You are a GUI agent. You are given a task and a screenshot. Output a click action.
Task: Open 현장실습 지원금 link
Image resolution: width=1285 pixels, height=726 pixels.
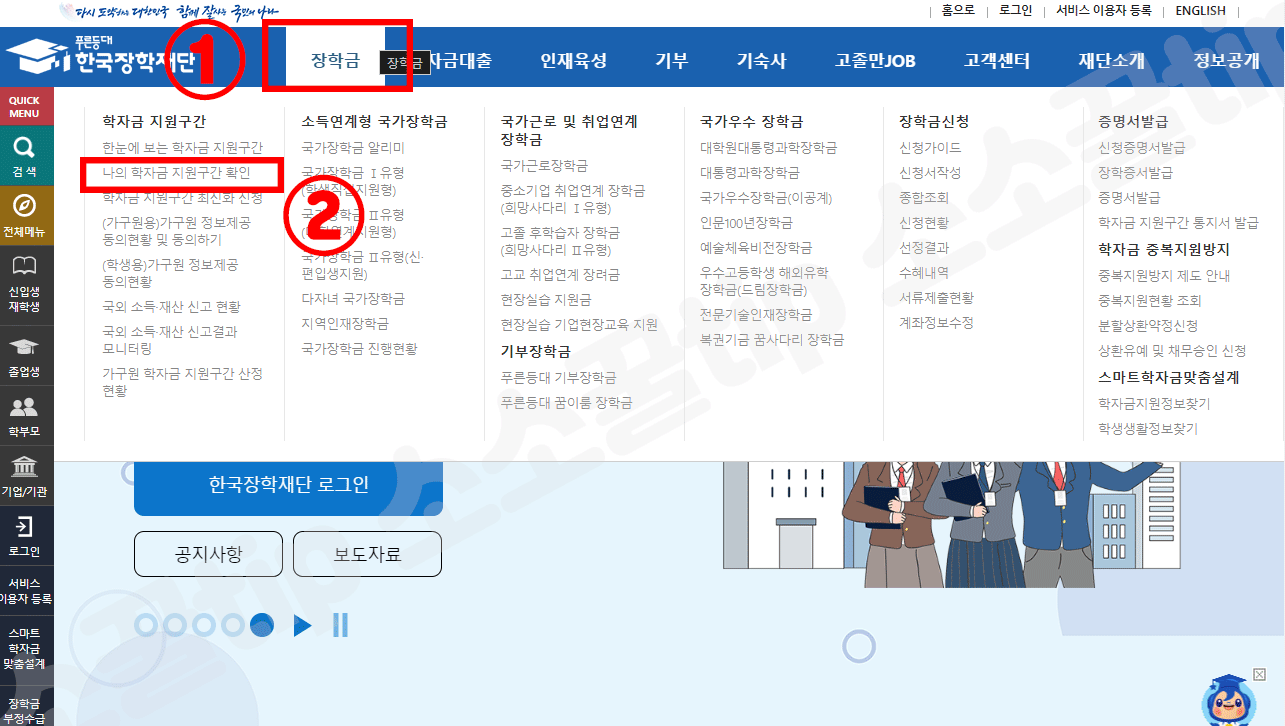546,299
